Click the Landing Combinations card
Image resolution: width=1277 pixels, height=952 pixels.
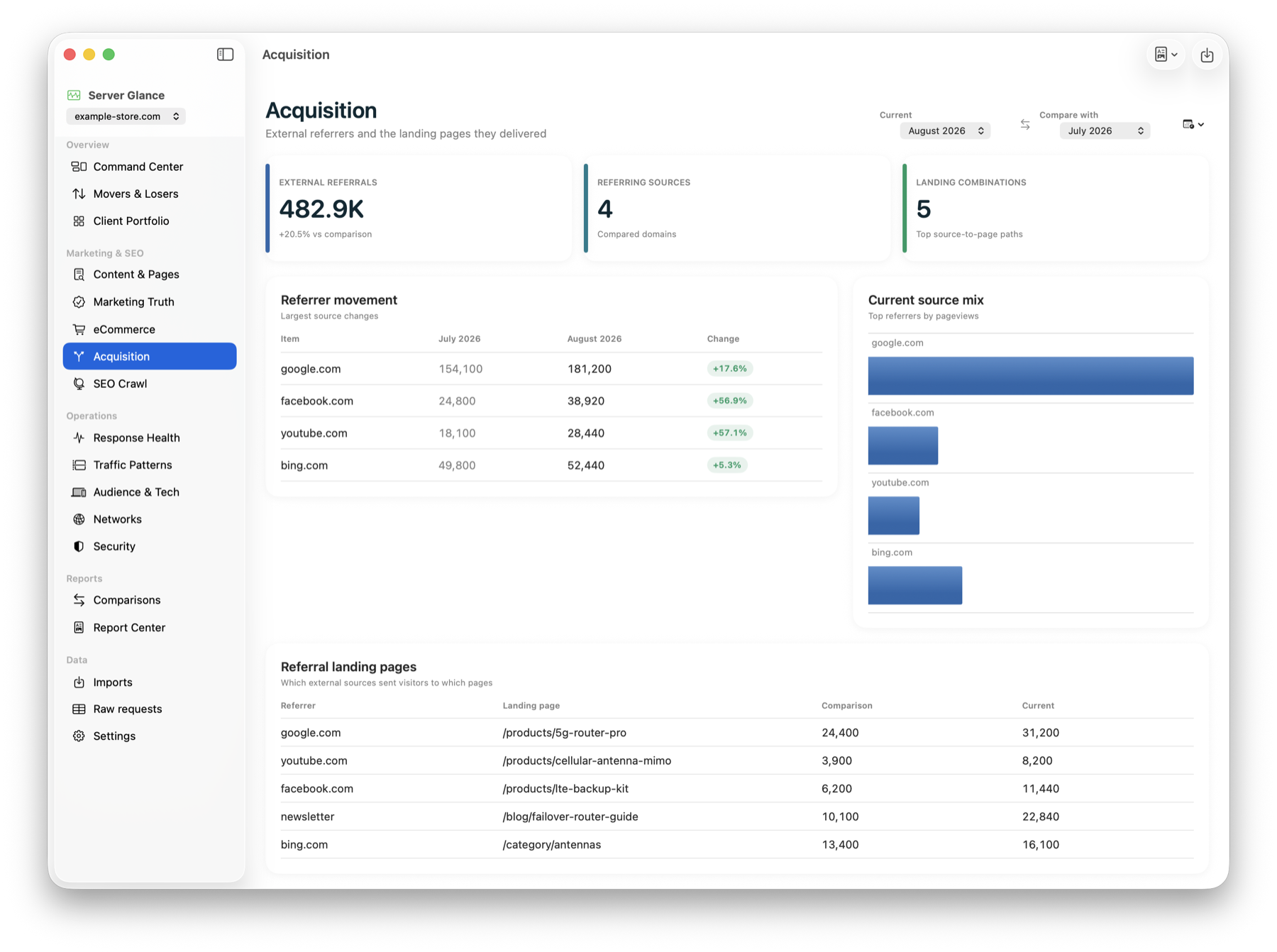(x=1056, y=209)
